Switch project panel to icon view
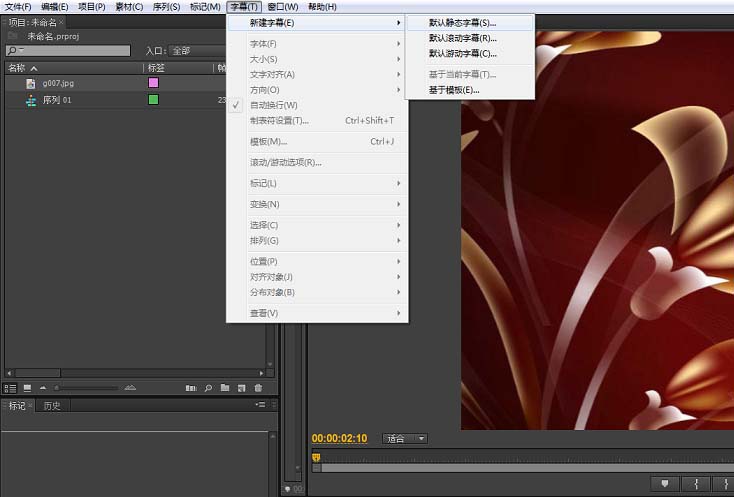Screen dimensions: 734x497 click(27, 387)
